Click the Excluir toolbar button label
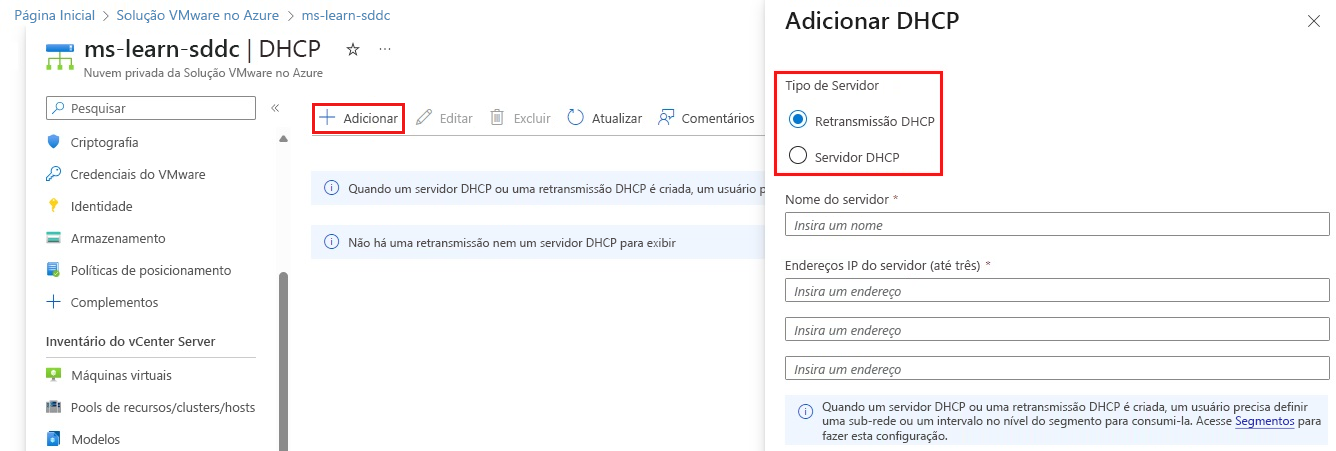Screen dimensions: 1336x451 coord(532,118)
